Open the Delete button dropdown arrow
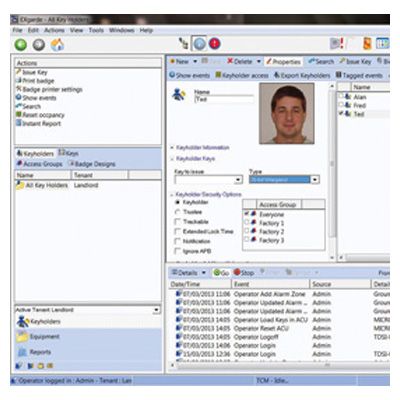Screen dimensions: 400x400 [x=258, y=62]
